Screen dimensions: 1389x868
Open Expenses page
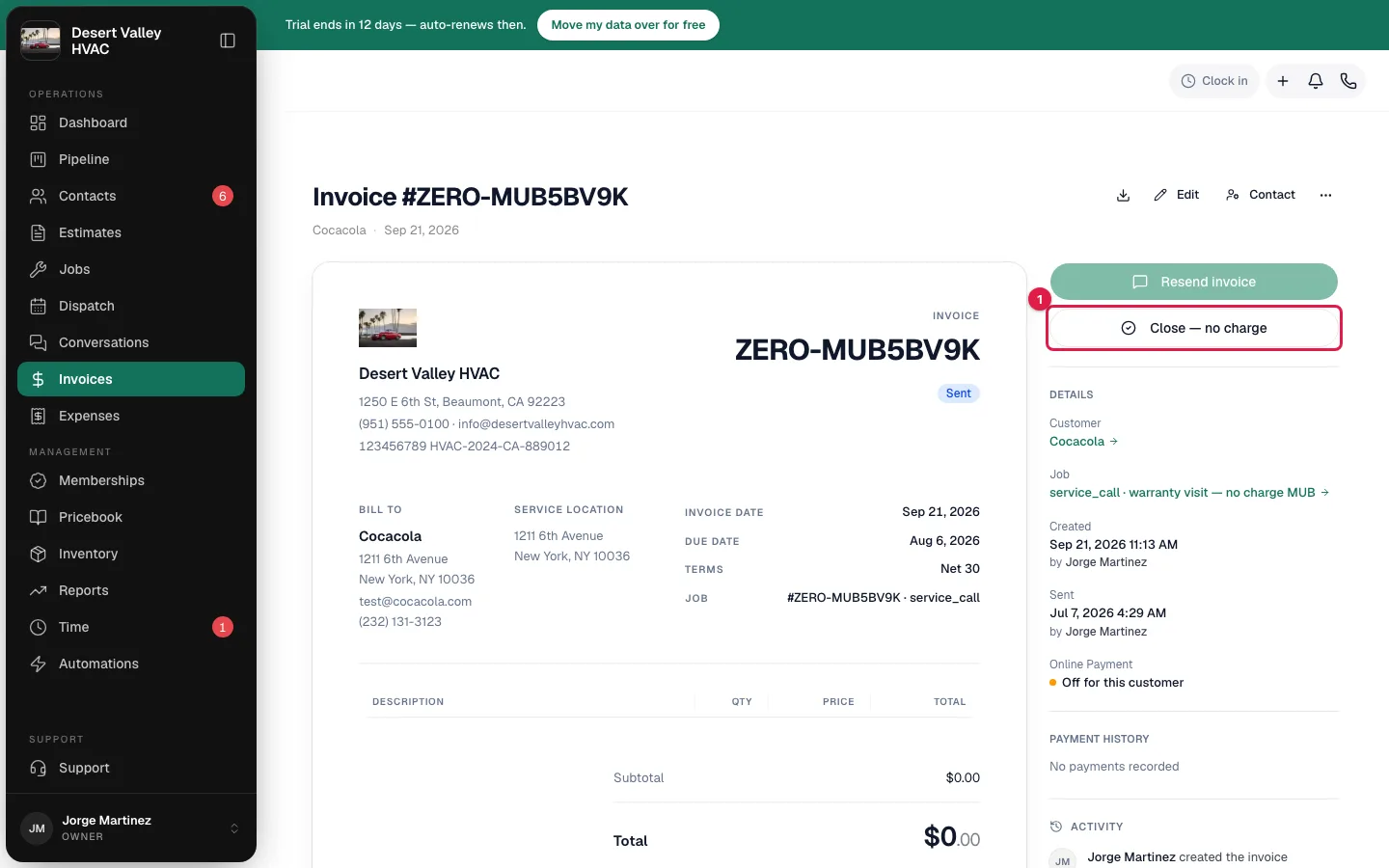point(131,416)
